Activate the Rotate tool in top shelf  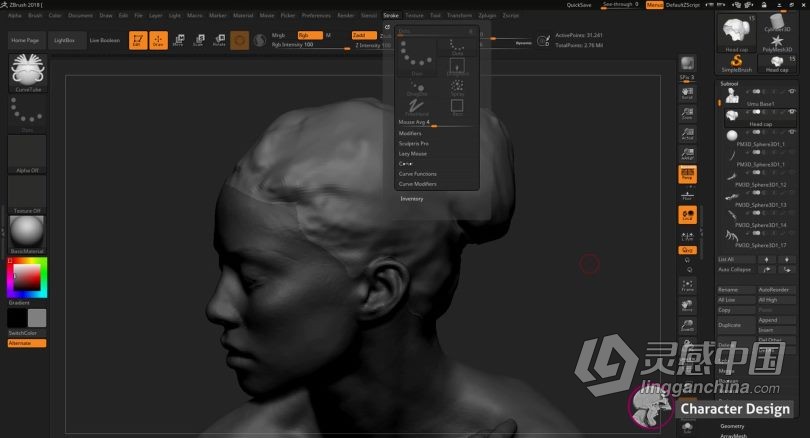(220, 40)
